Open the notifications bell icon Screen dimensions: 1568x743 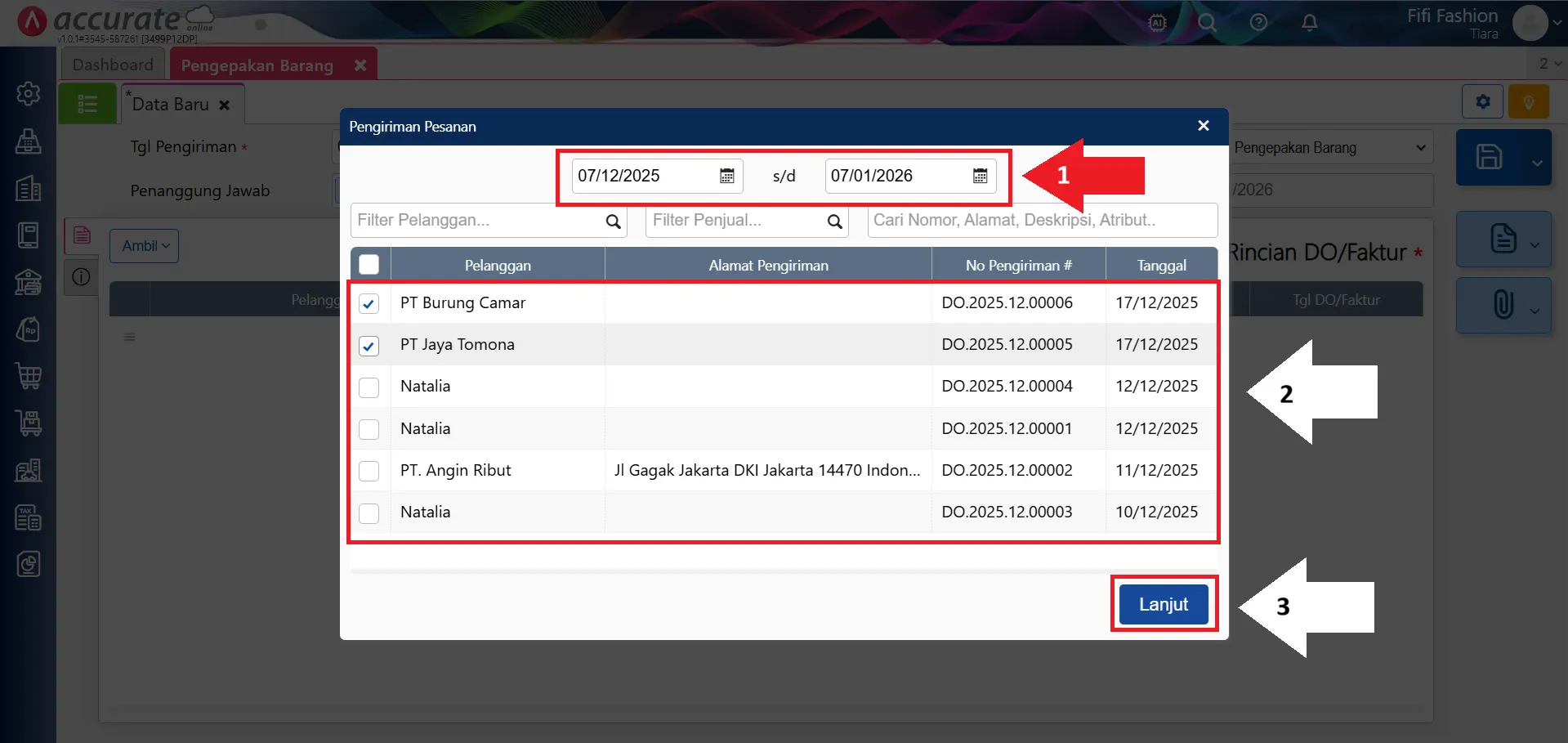[1309, 23]
